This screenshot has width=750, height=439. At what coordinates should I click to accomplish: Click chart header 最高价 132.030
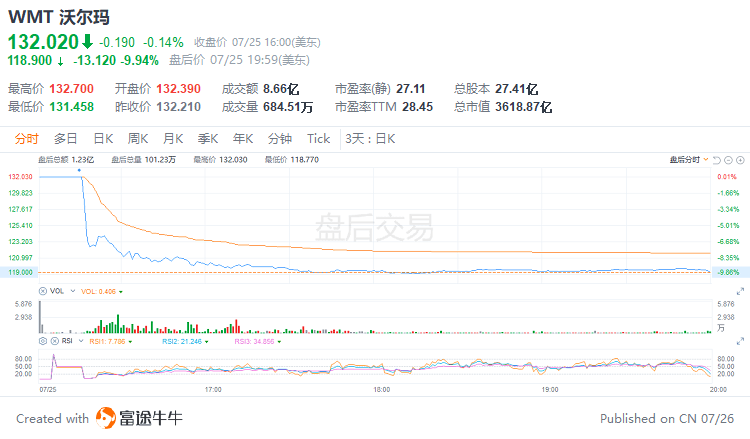pyautogui.click(x=220, y=160)
